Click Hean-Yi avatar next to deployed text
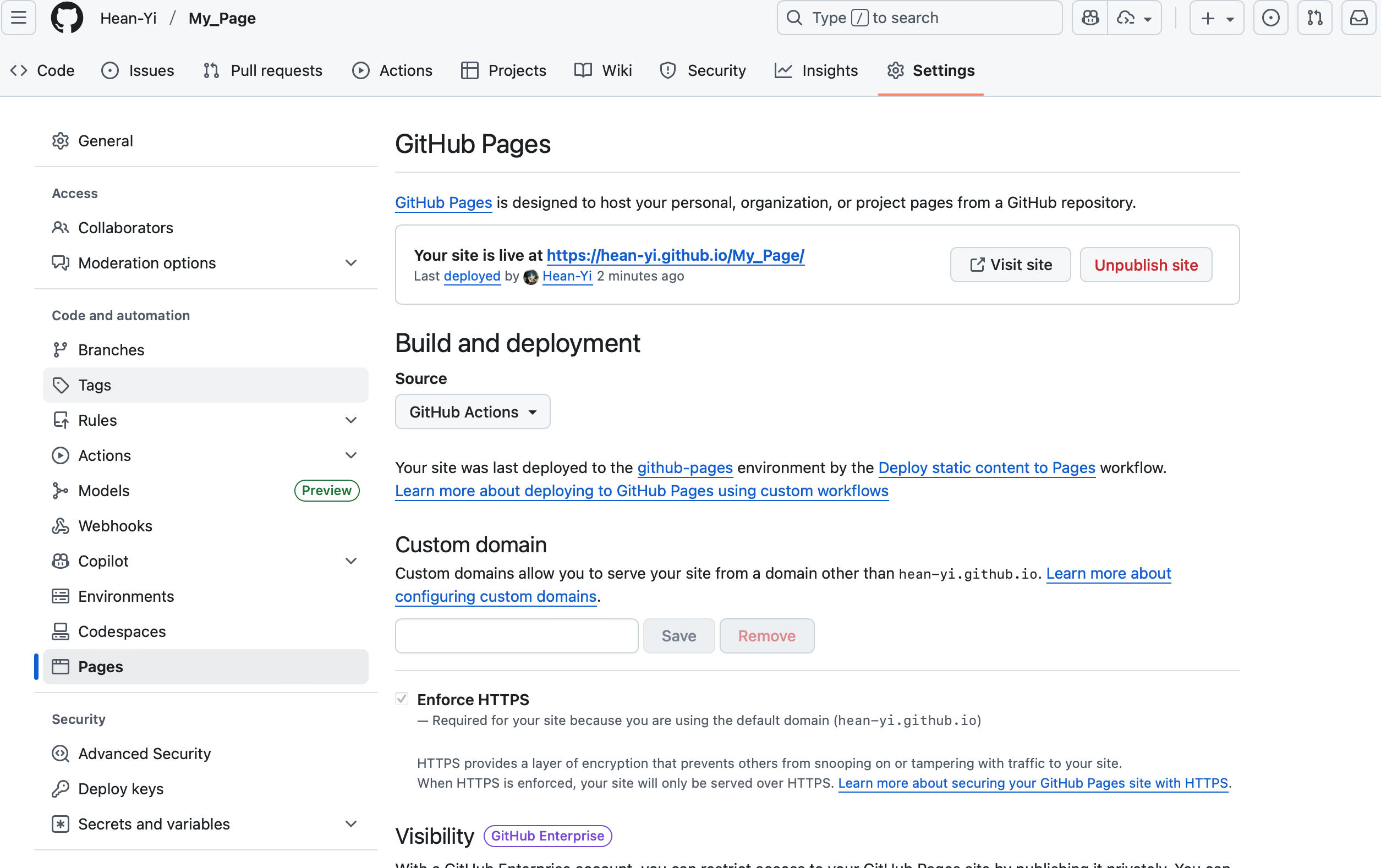 (530, 277)
